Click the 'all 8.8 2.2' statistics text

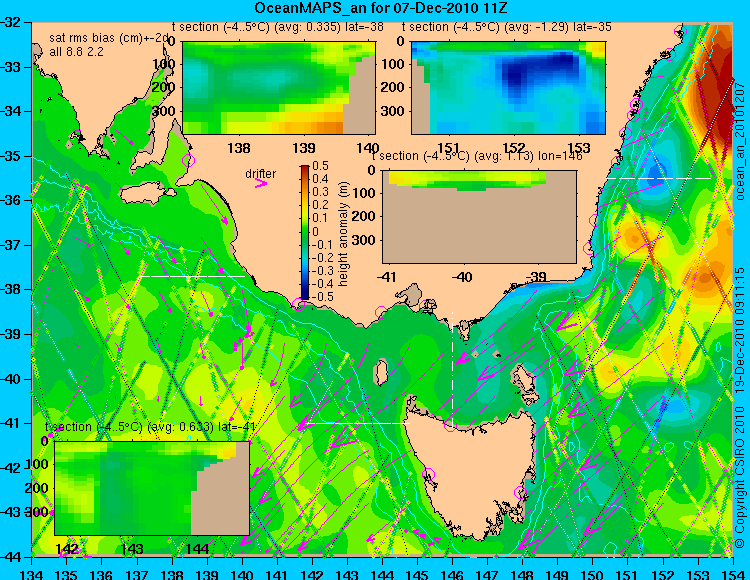click(77, 52)
